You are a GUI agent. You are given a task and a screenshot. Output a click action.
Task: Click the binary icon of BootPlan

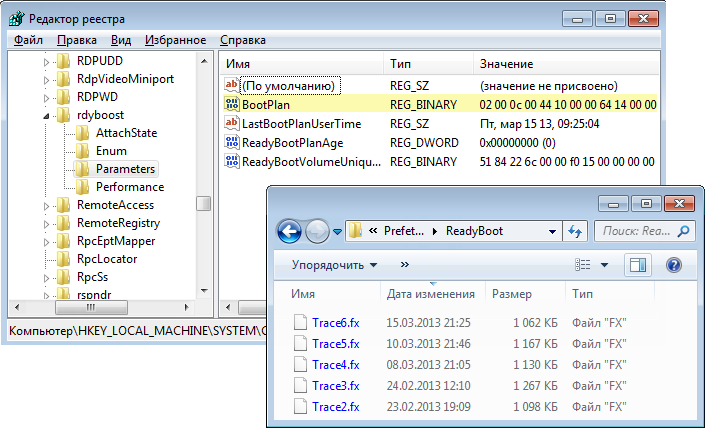[x=232, y=104]
